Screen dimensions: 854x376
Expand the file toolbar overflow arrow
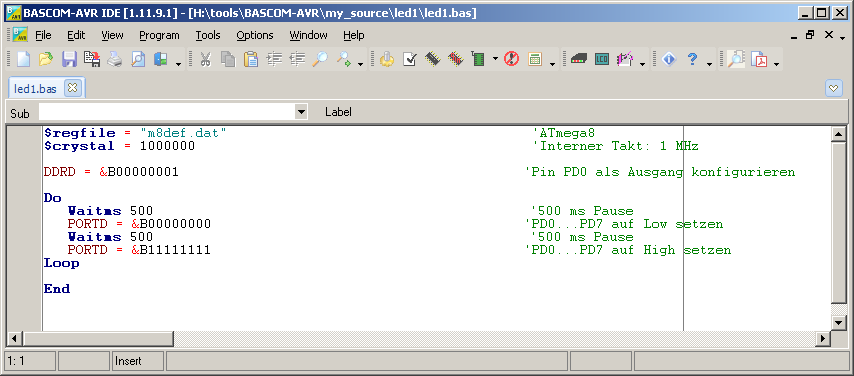coord(178,64)
